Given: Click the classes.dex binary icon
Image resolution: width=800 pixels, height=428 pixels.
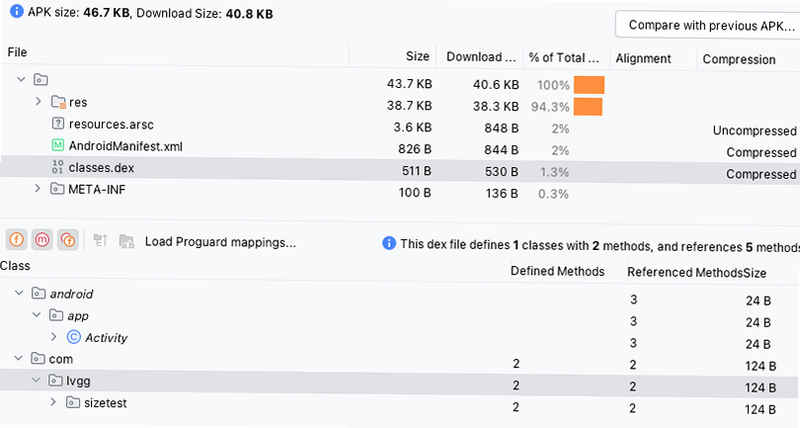Looking at the screenshot, I should pos(58,167).
